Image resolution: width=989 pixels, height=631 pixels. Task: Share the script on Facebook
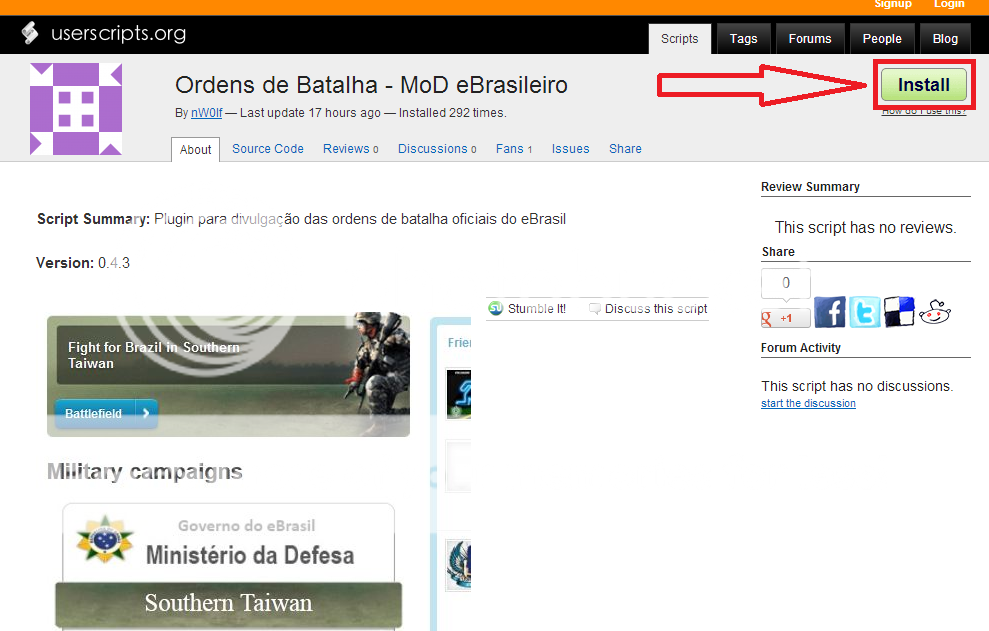coord(829,312)
